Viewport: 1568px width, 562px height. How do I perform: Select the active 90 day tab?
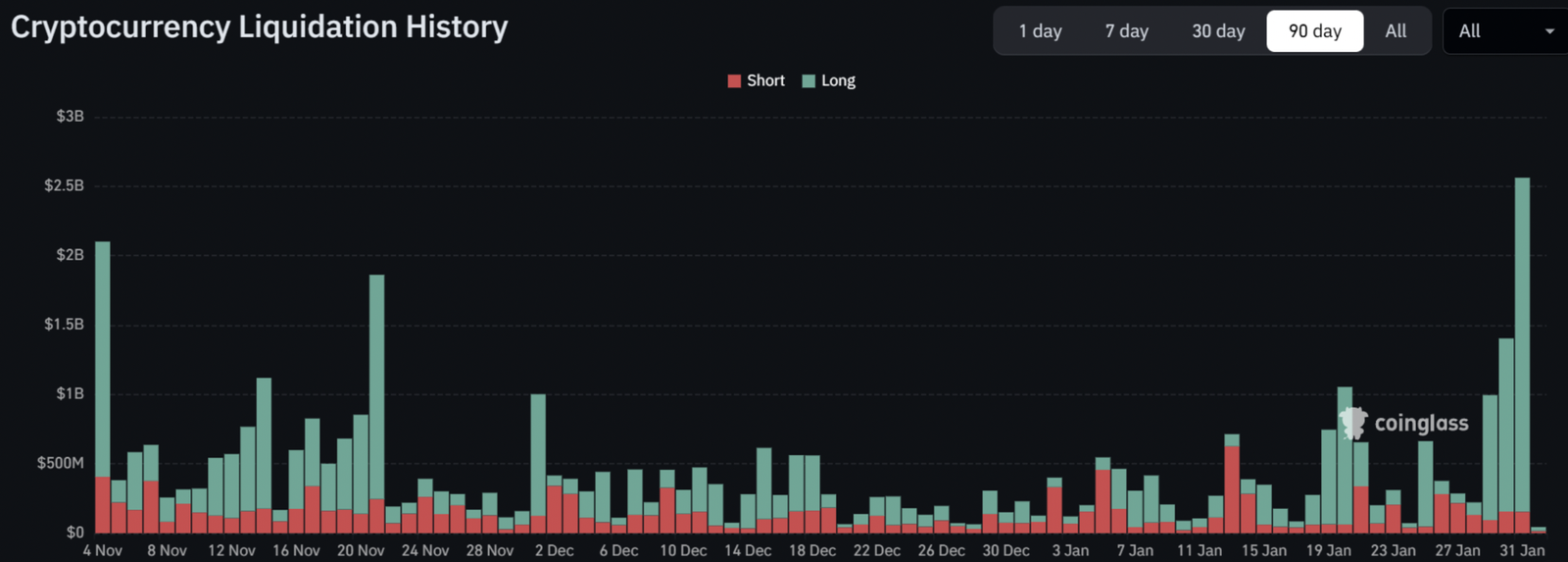[x=1314, y=31]
